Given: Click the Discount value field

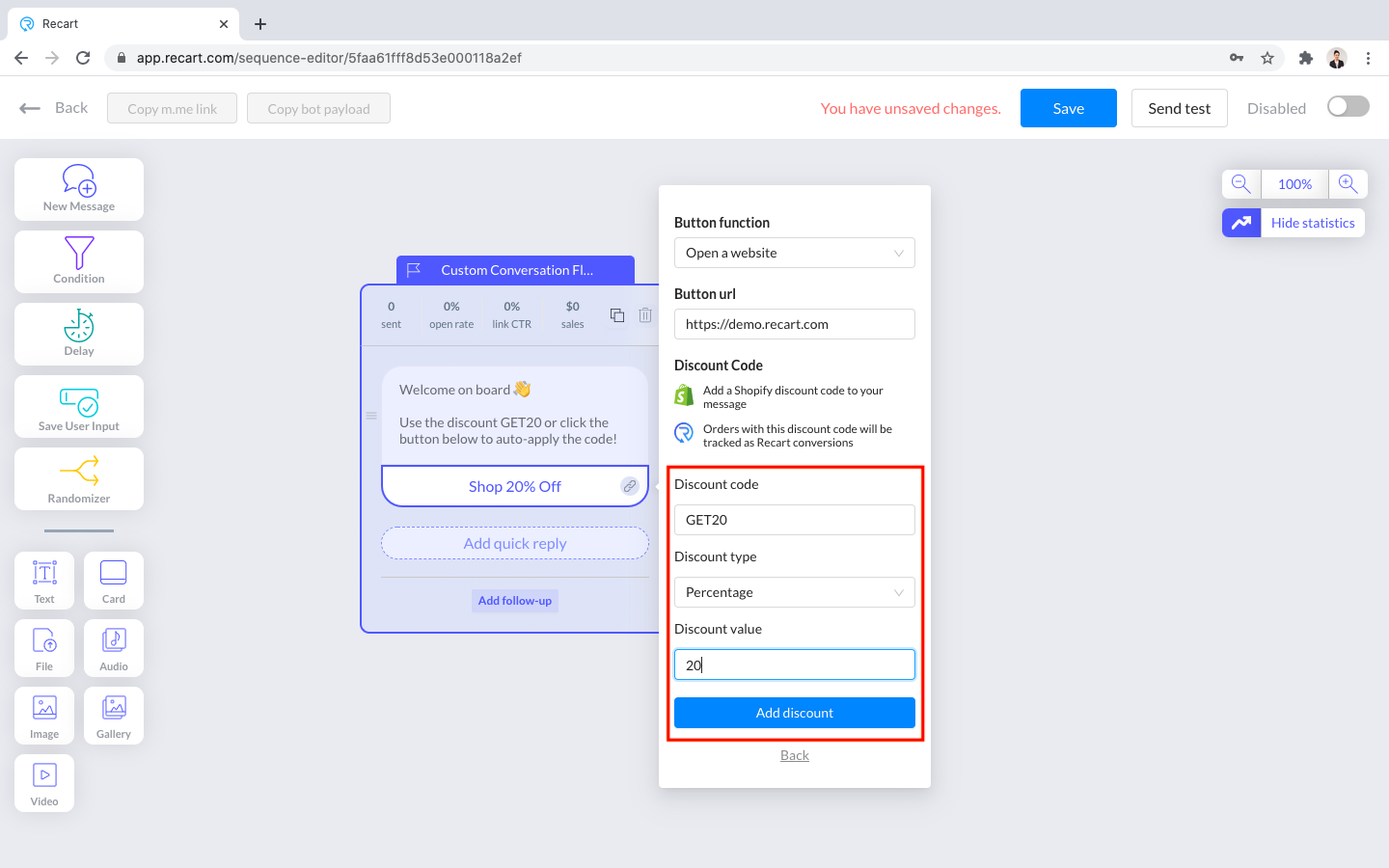Looking at the screenshot, I should tap(795, 665).
